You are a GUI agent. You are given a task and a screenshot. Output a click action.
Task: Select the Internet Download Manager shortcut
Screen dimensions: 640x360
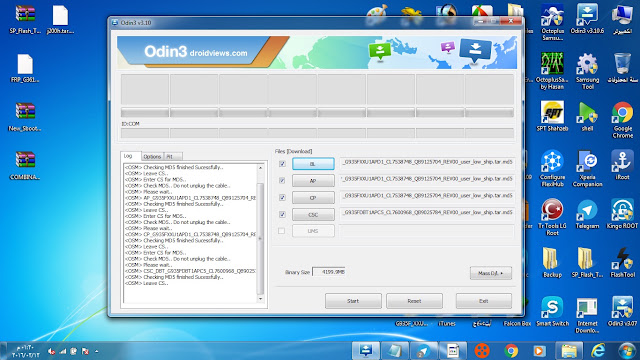coord(587,315)
